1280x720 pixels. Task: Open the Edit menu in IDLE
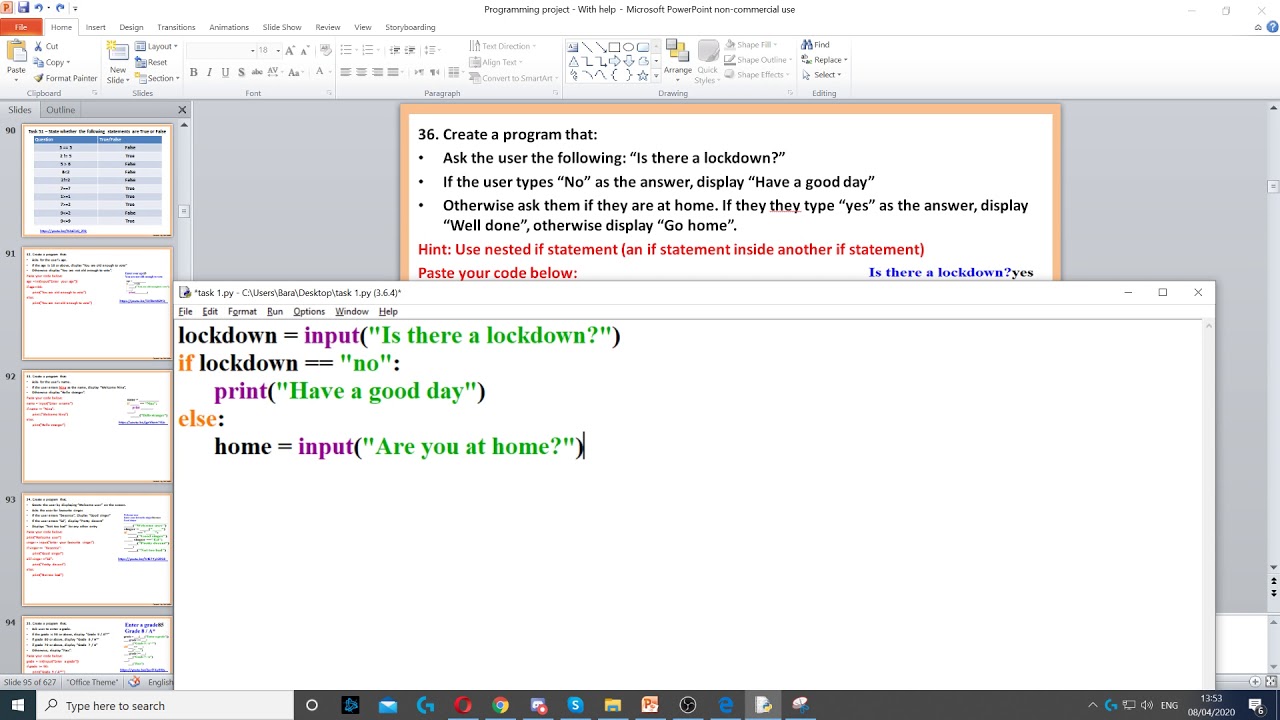click(210, 312)
